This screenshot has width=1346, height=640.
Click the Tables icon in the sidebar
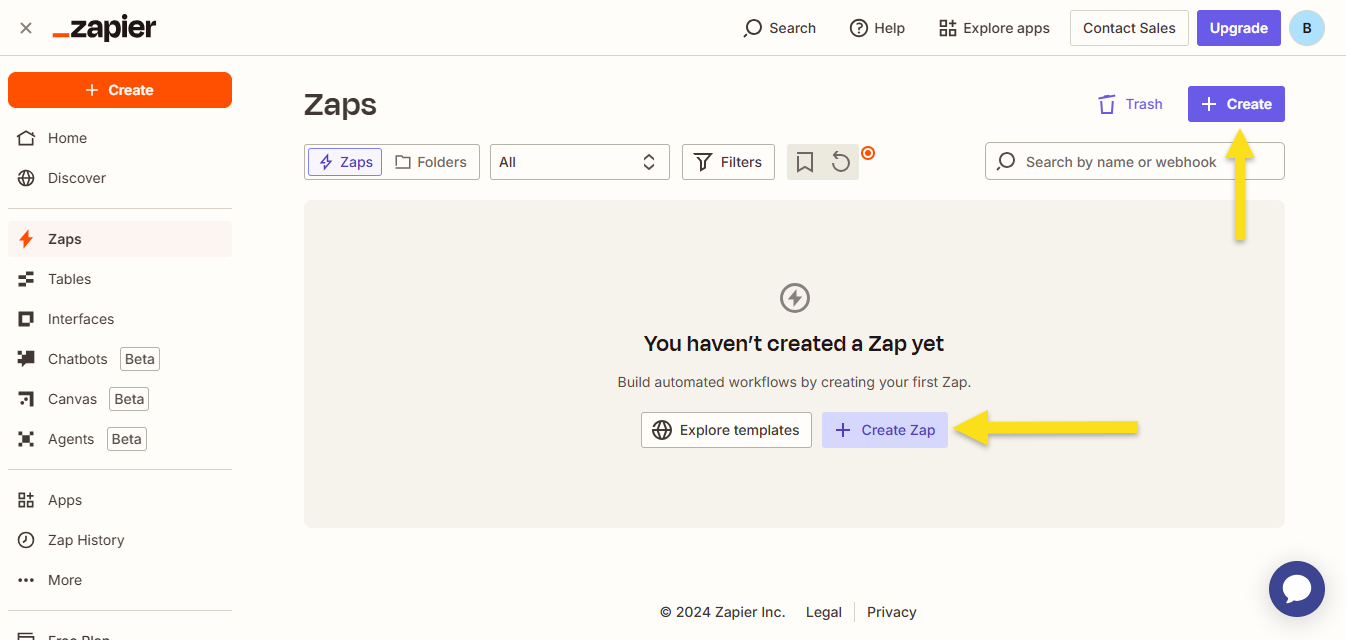tap(27, 279)
